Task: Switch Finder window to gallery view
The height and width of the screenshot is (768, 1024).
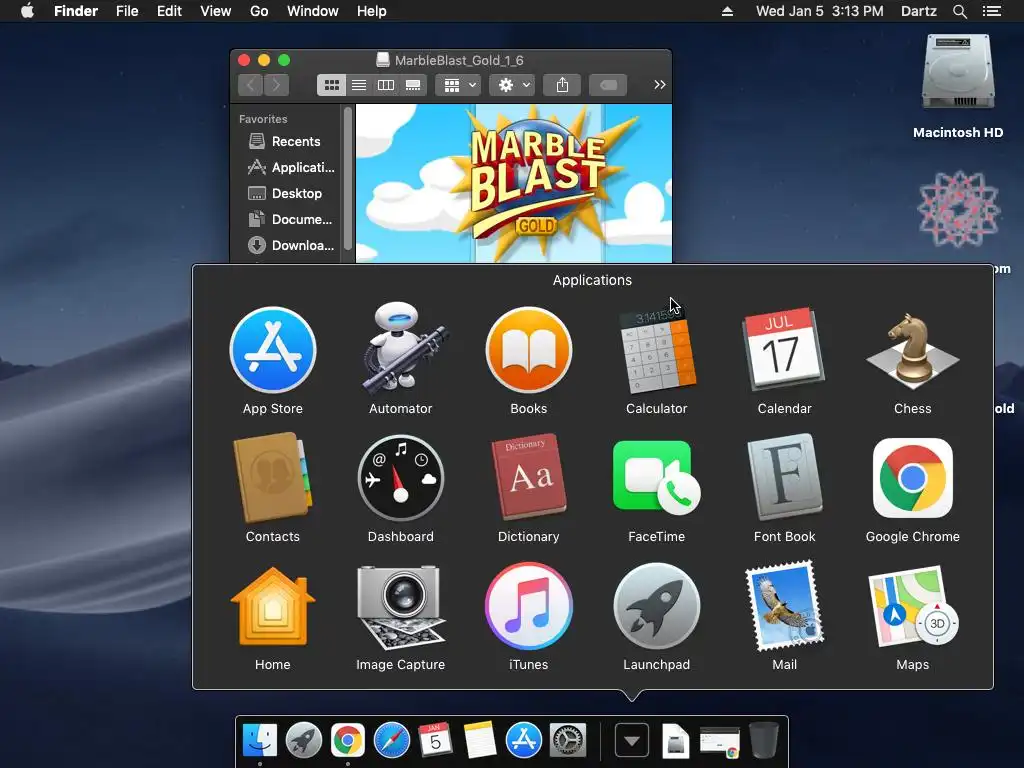Action: pyautogui.click(x=413, y=85)
